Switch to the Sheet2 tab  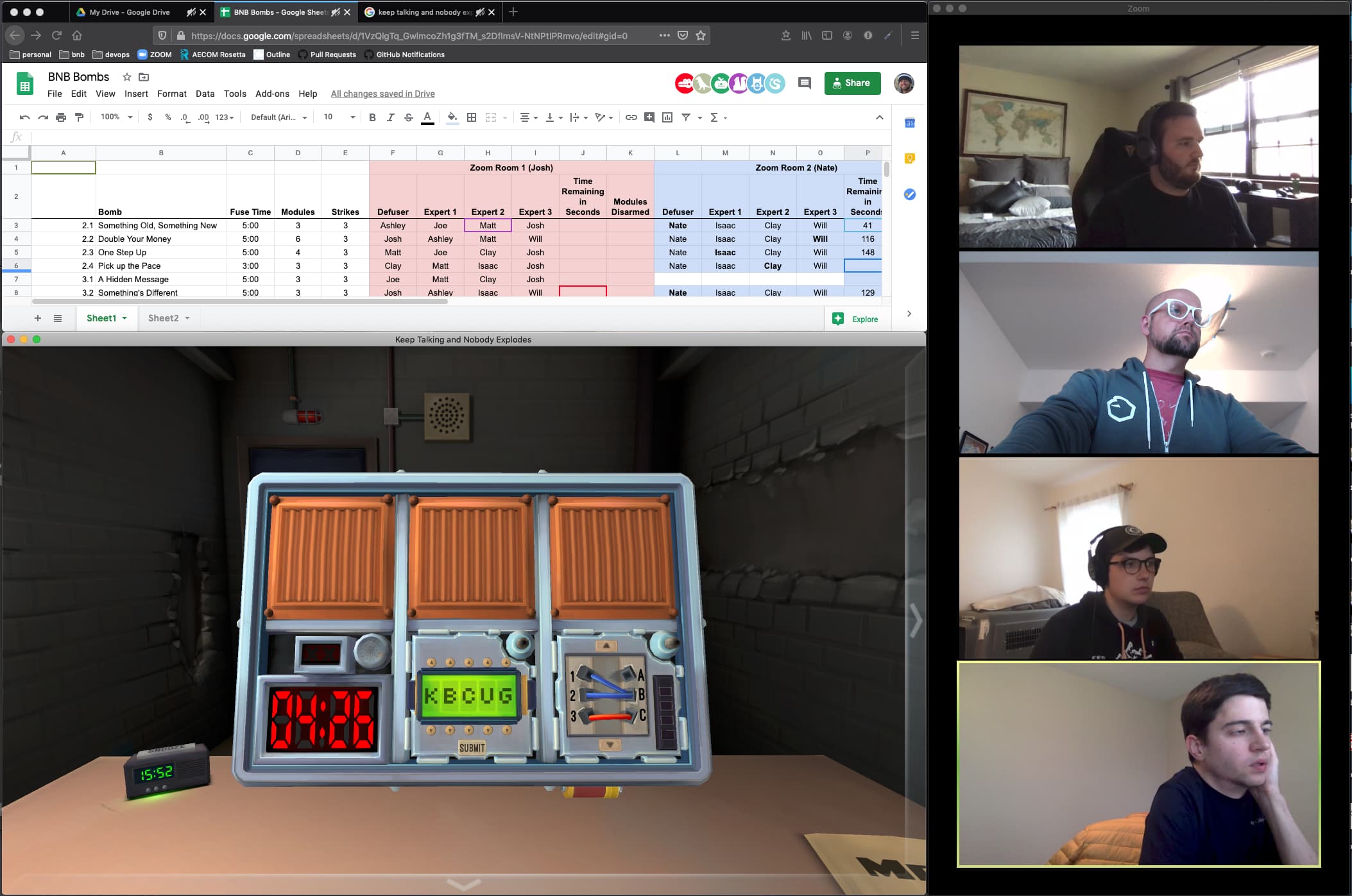[x=169, y=318]
